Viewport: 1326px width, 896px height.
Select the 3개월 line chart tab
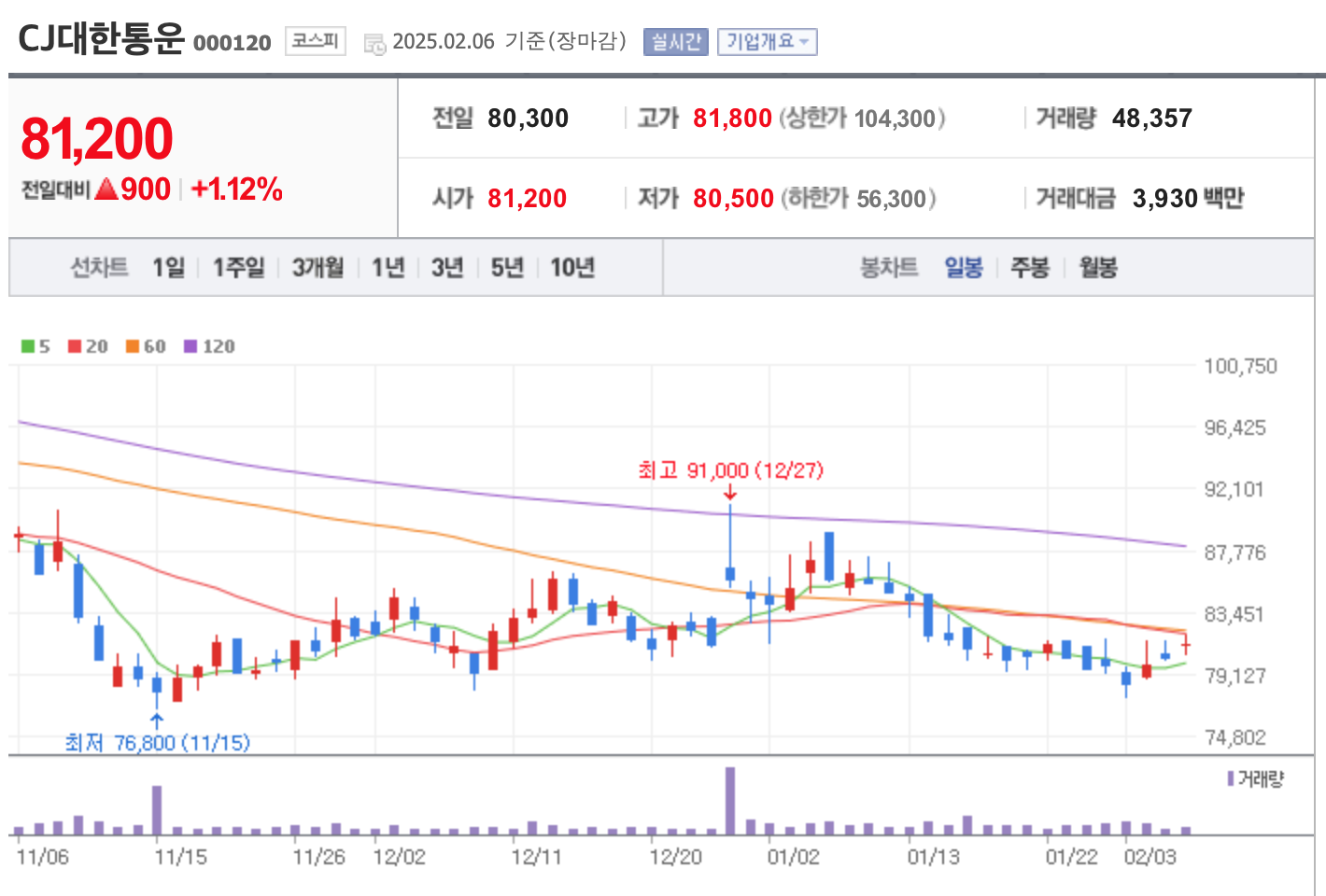pos(317,268)
